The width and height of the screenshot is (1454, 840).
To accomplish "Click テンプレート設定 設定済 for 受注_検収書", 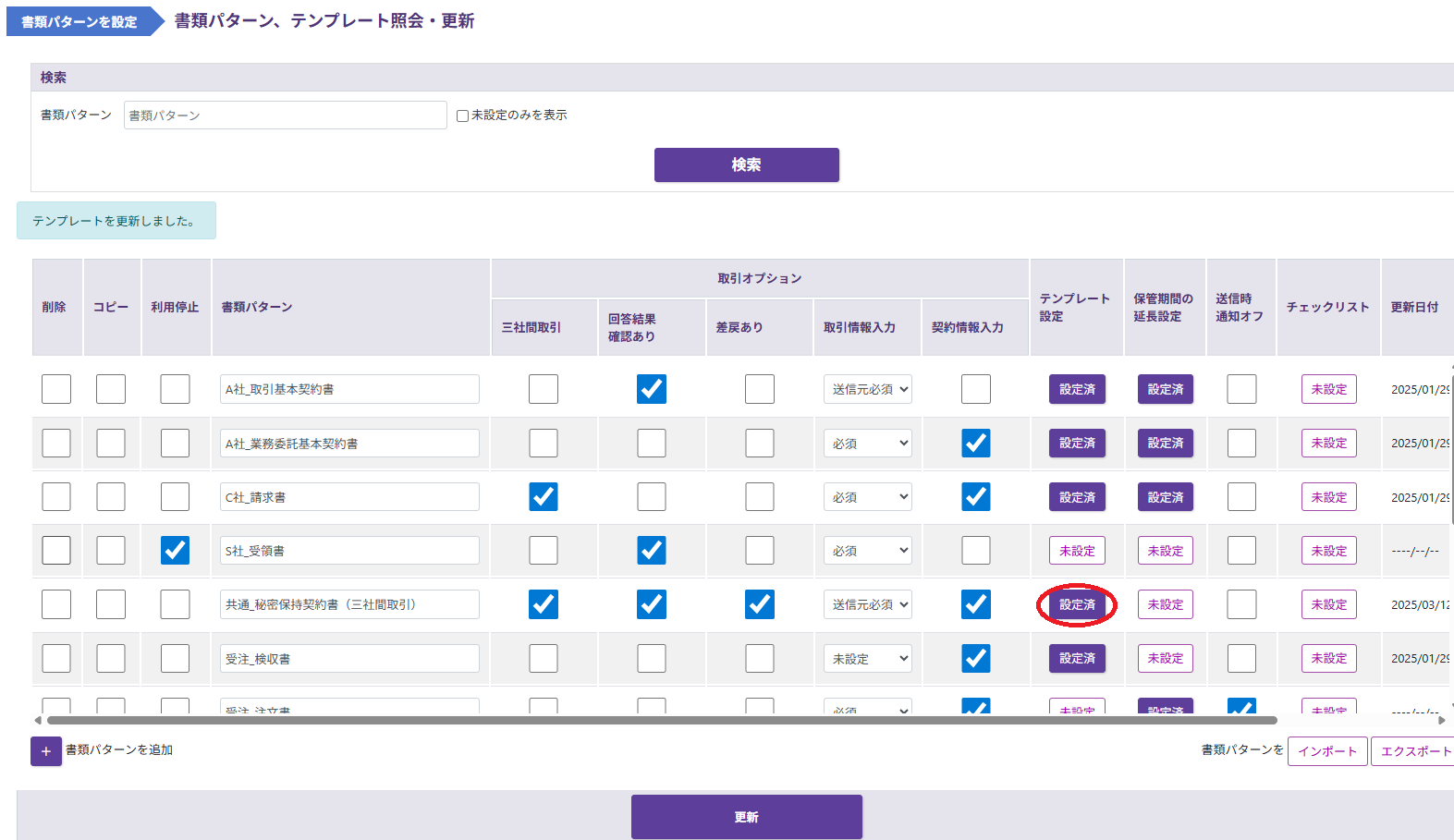I will pos(1077,658).
